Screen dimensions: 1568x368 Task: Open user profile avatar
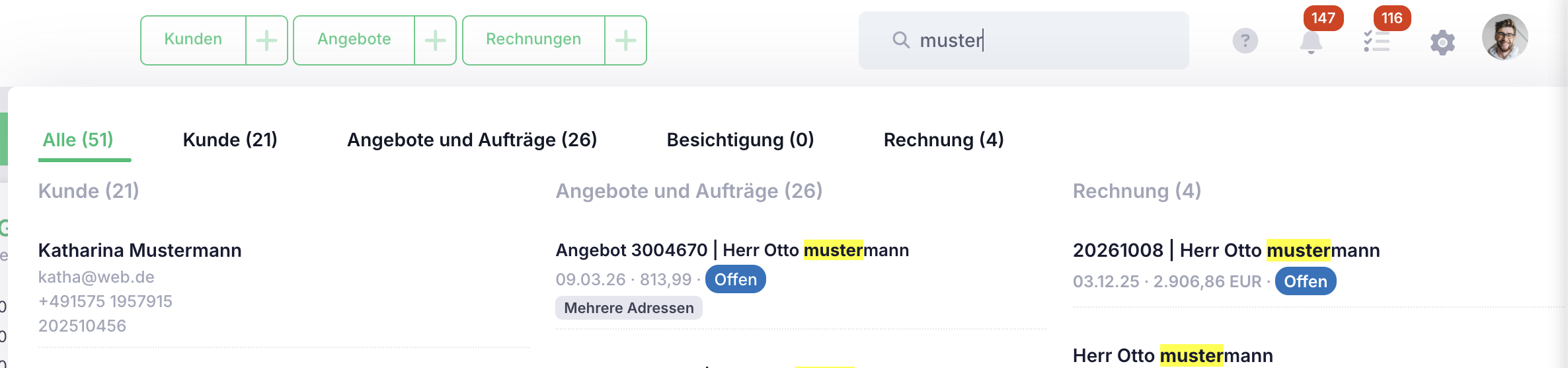point(1505,37)
